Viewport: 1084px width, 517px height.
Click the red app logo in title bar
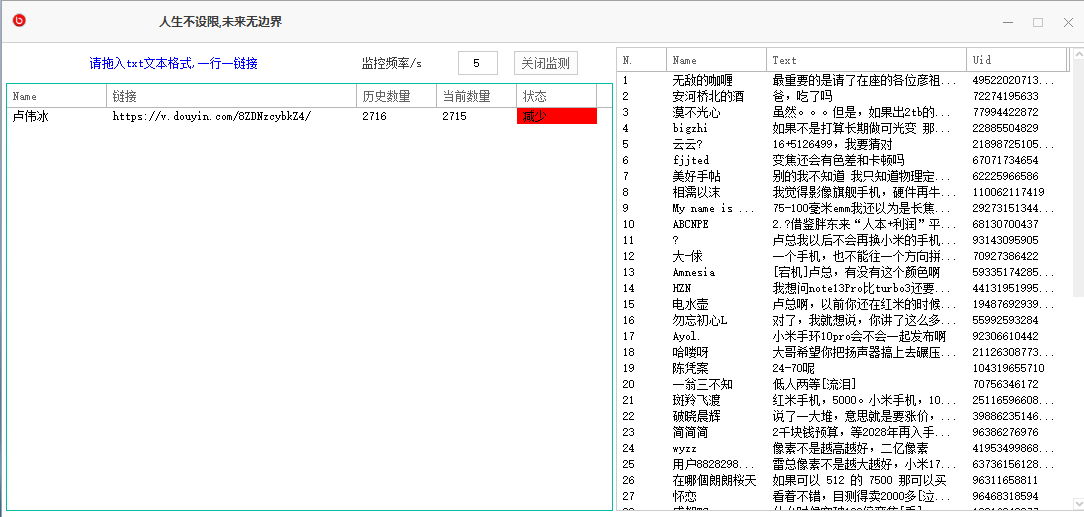pos(19,21)
